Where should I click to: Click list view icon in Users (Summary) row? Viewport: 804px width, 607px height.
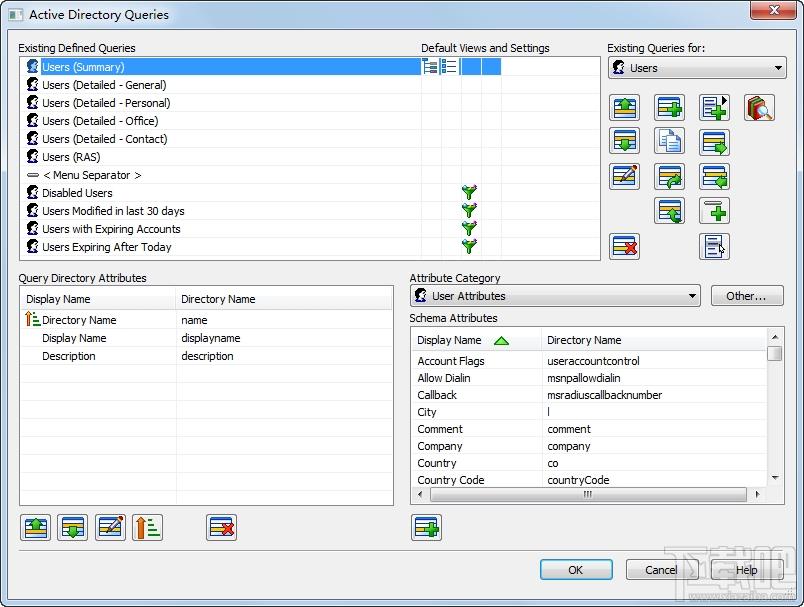click(449, 67)
